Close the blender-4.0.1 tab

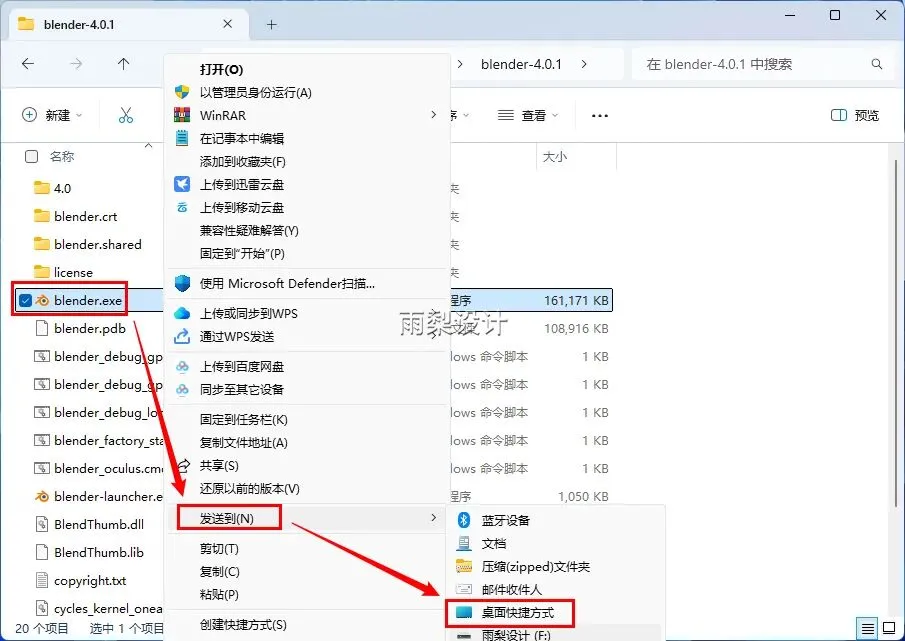pos(227,24)
